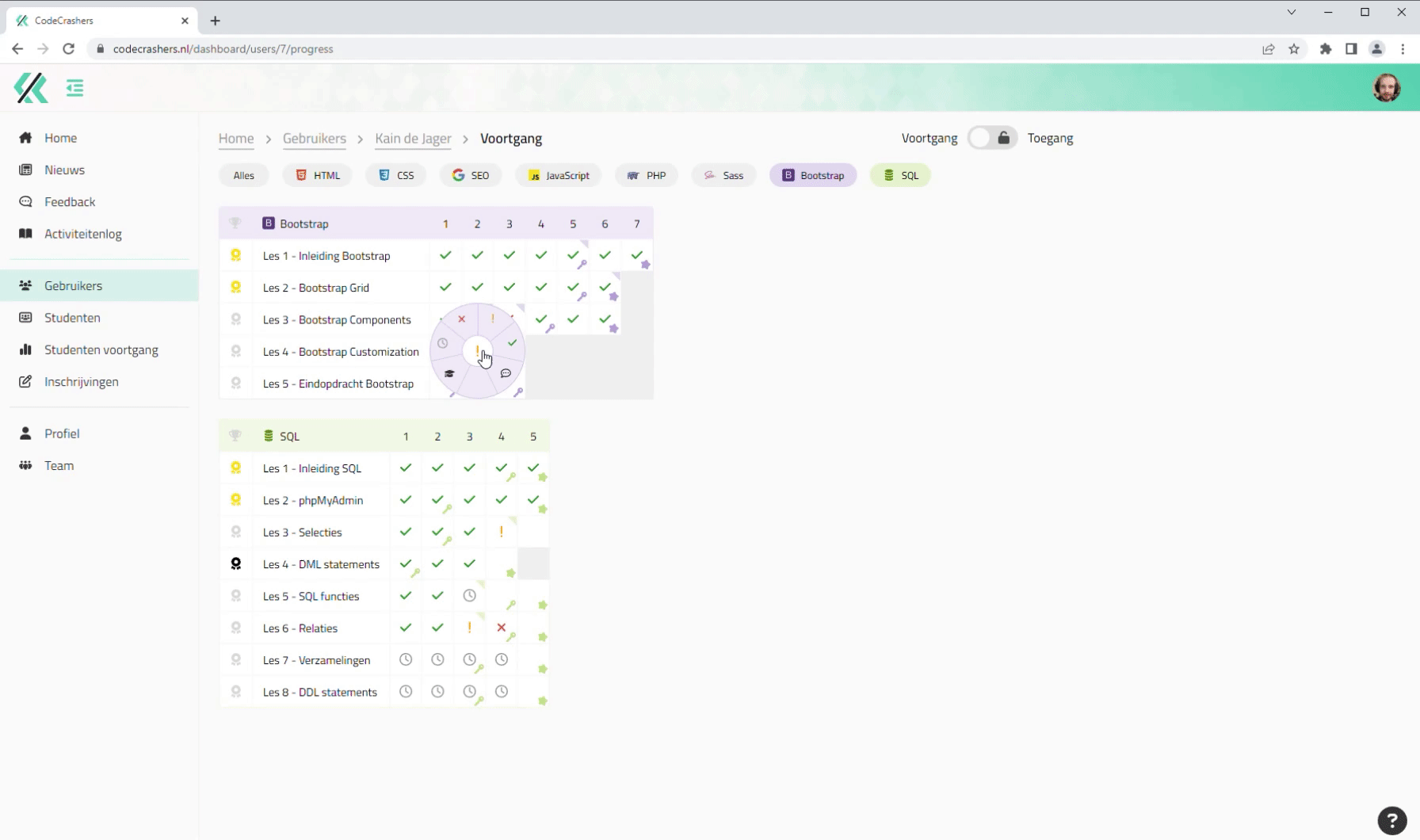The image size is (1420, 840).
Task: Open the Gebruikers breadcrumb link
Action: (x=315, y=139)
